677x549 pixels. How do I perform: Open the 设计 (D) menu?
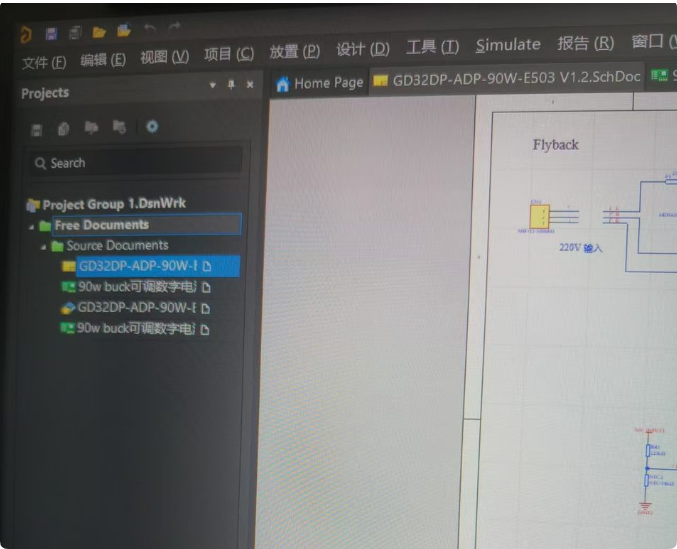pyautogui.click(x=363, y=50)
